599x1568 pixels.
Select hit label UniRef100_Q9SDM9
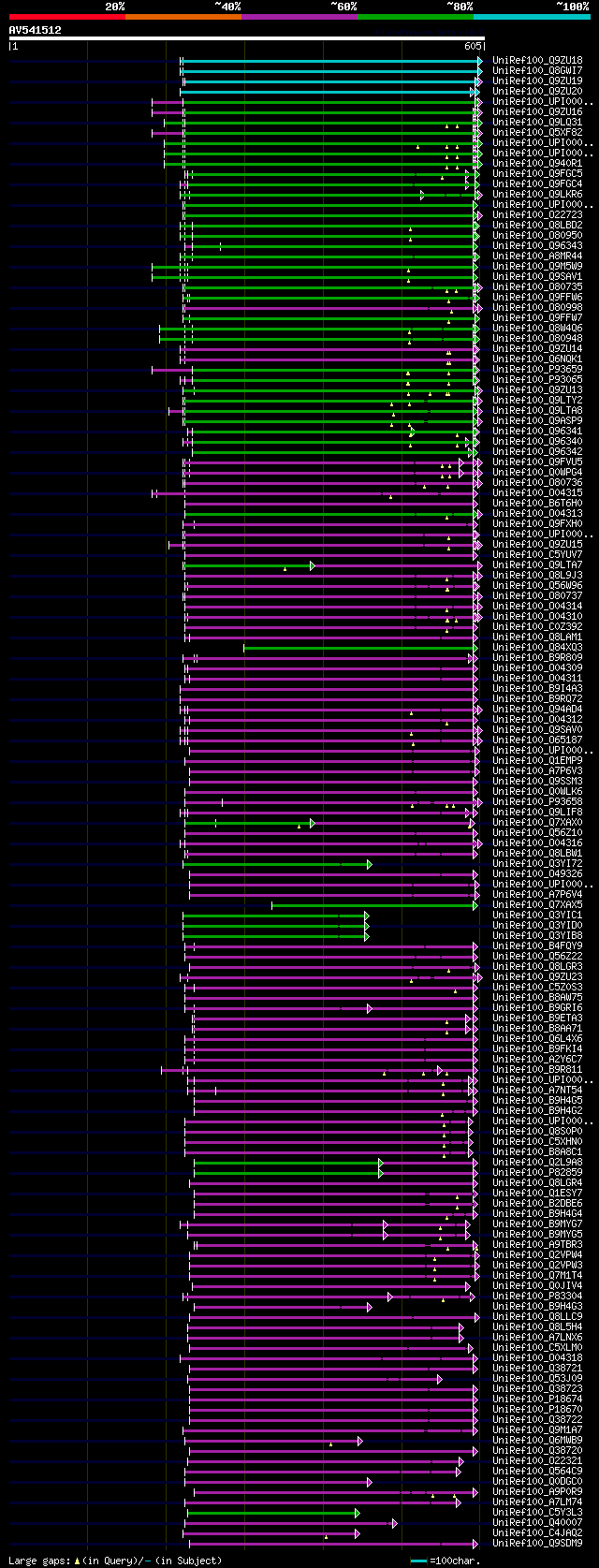coord(537,1543)
